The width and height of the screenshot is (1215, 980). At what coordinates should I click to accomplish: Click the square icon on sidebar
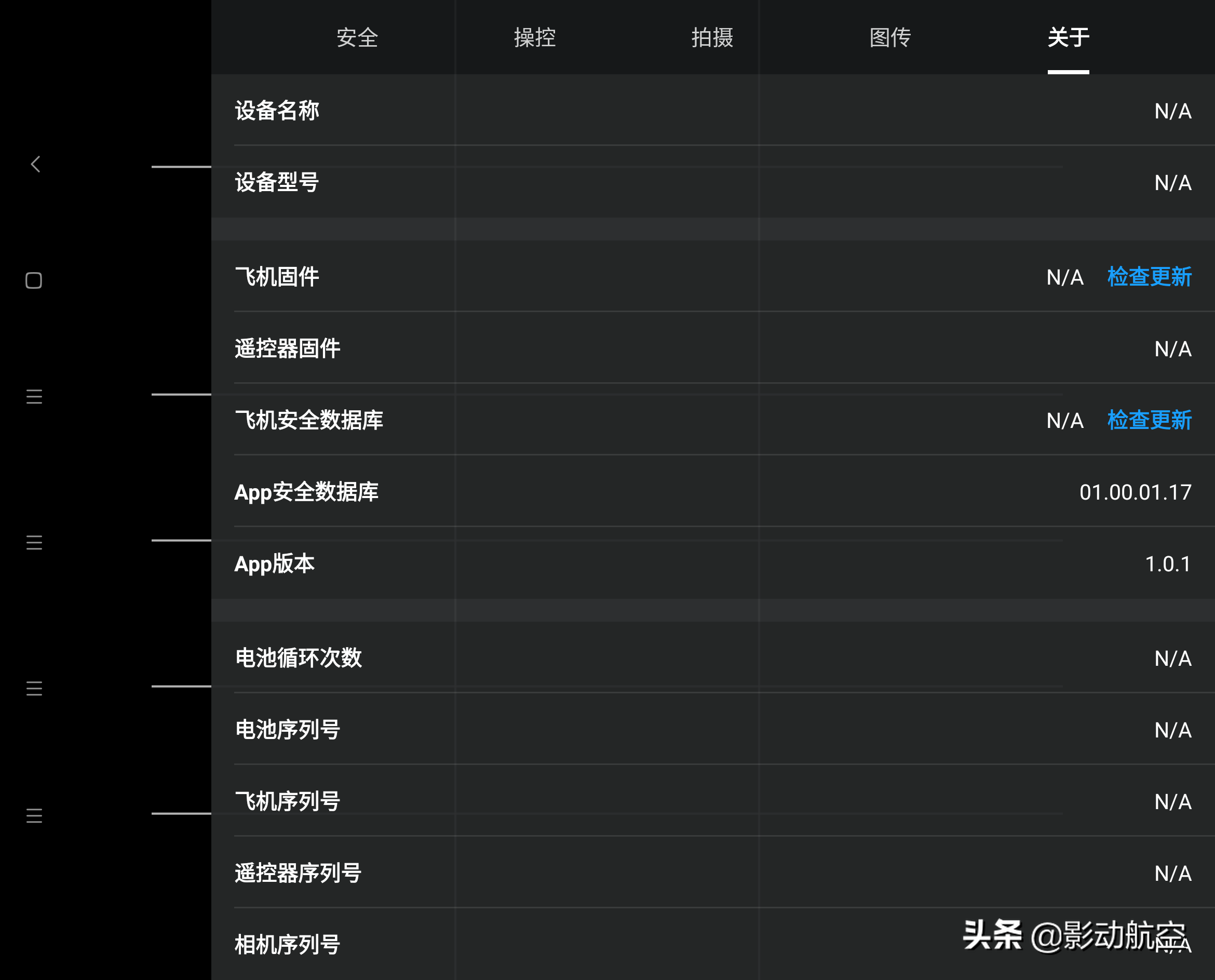pyautogui.click(x=35, y=280)
